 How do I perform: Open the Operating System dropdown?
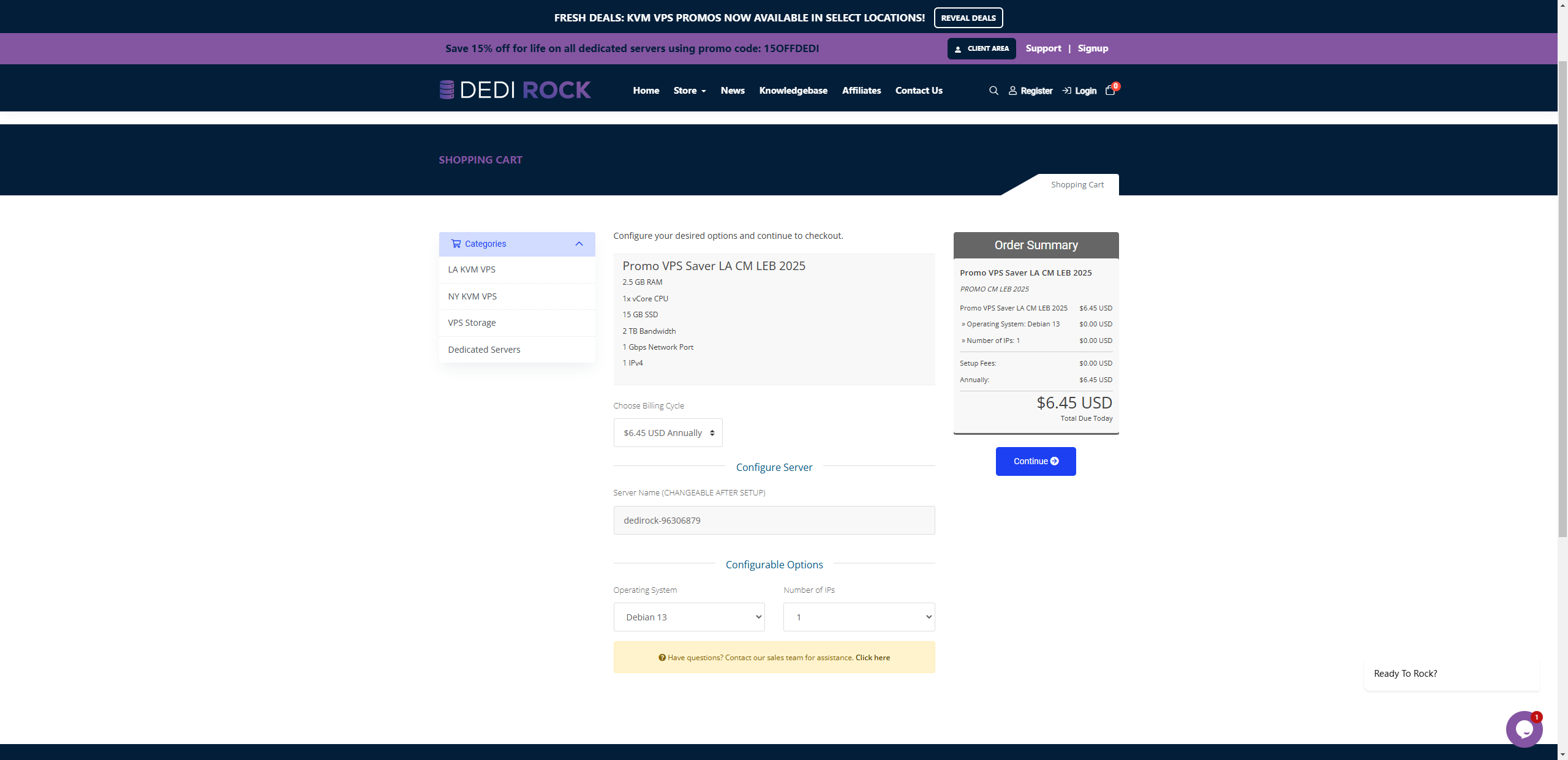click(x=688, y=617)
